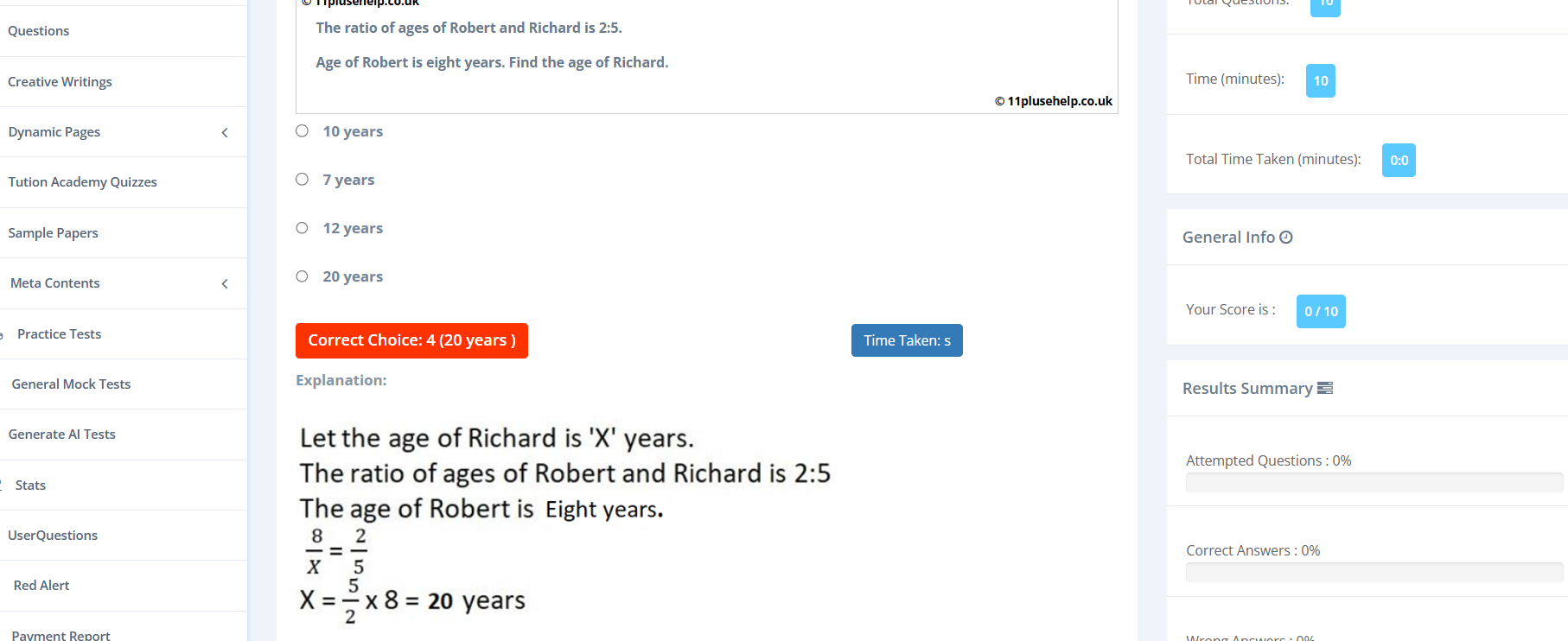Go to the Stats page
This screenshot has height=641, width=1568.
(29, 485)
